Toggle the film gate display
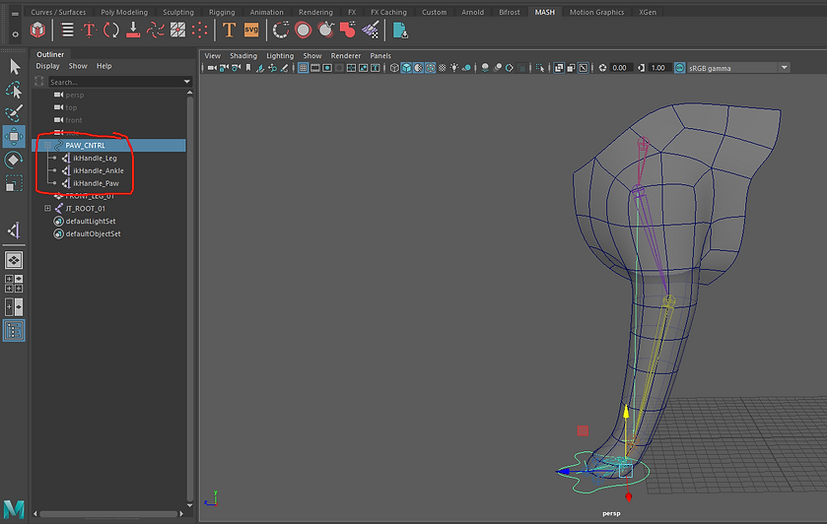The image size is (827, 524). pyautogui.click(x=315, y=68)
